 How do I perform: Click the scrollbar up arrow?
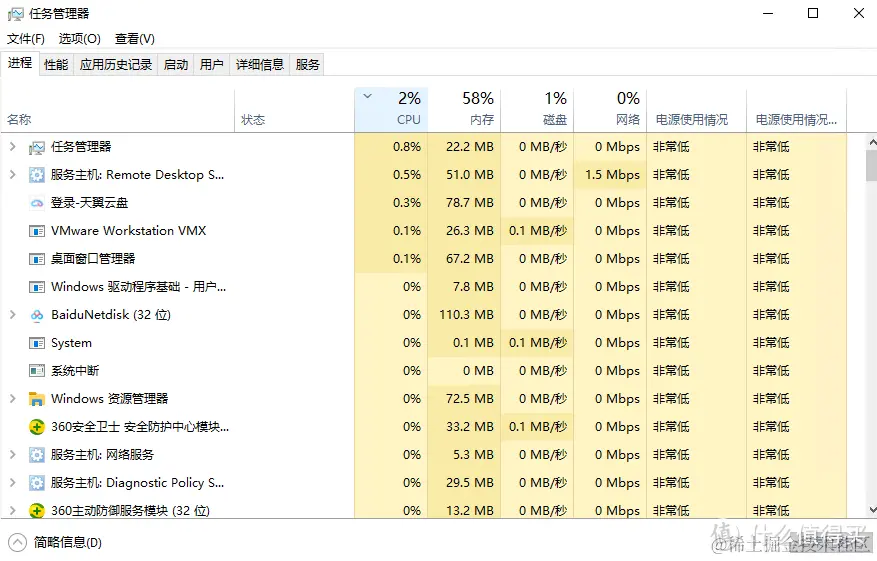(872, 143)
